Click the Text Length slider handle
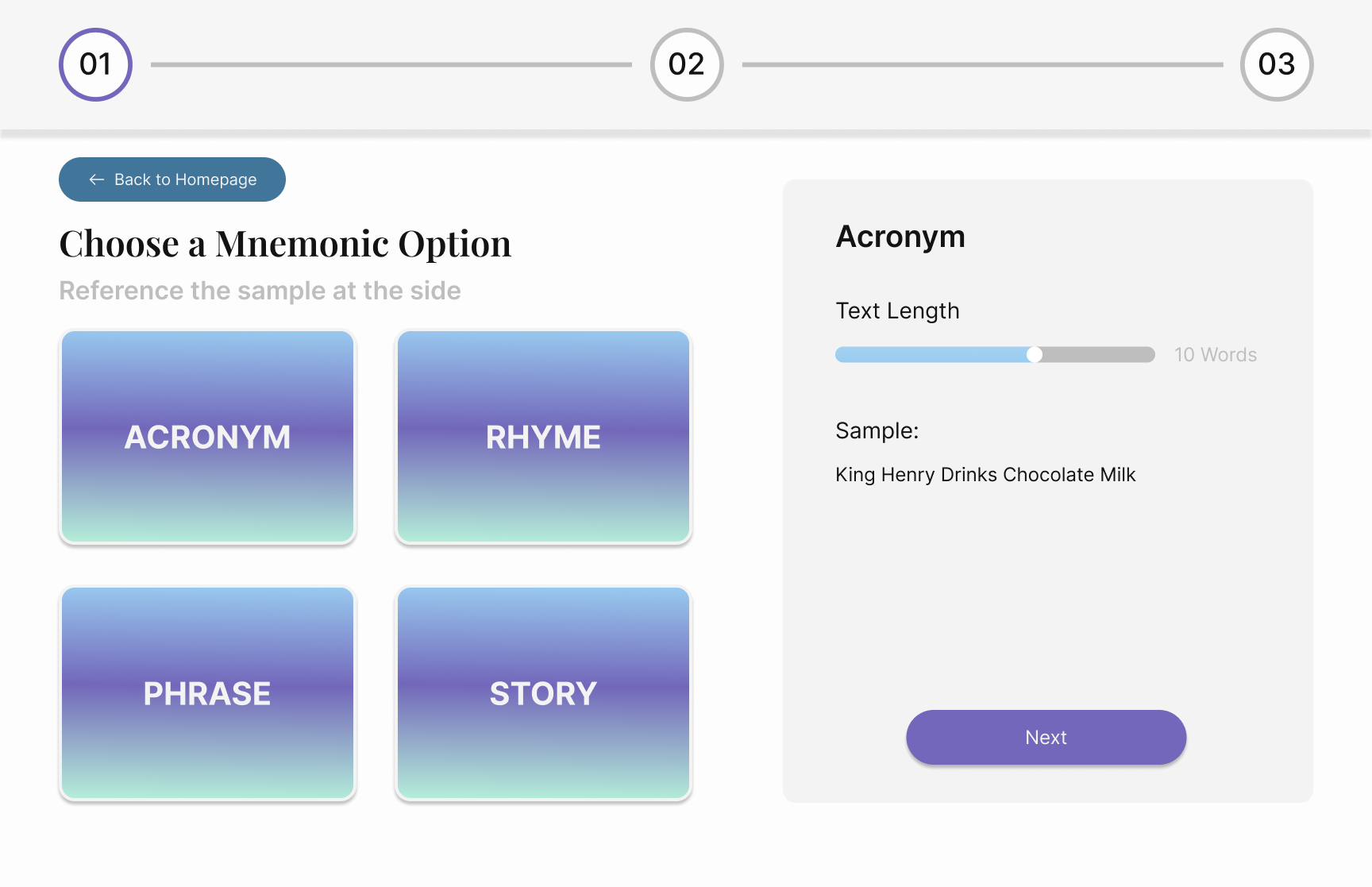Screen dimensions: 1372x887 [x=1035, y=355]
